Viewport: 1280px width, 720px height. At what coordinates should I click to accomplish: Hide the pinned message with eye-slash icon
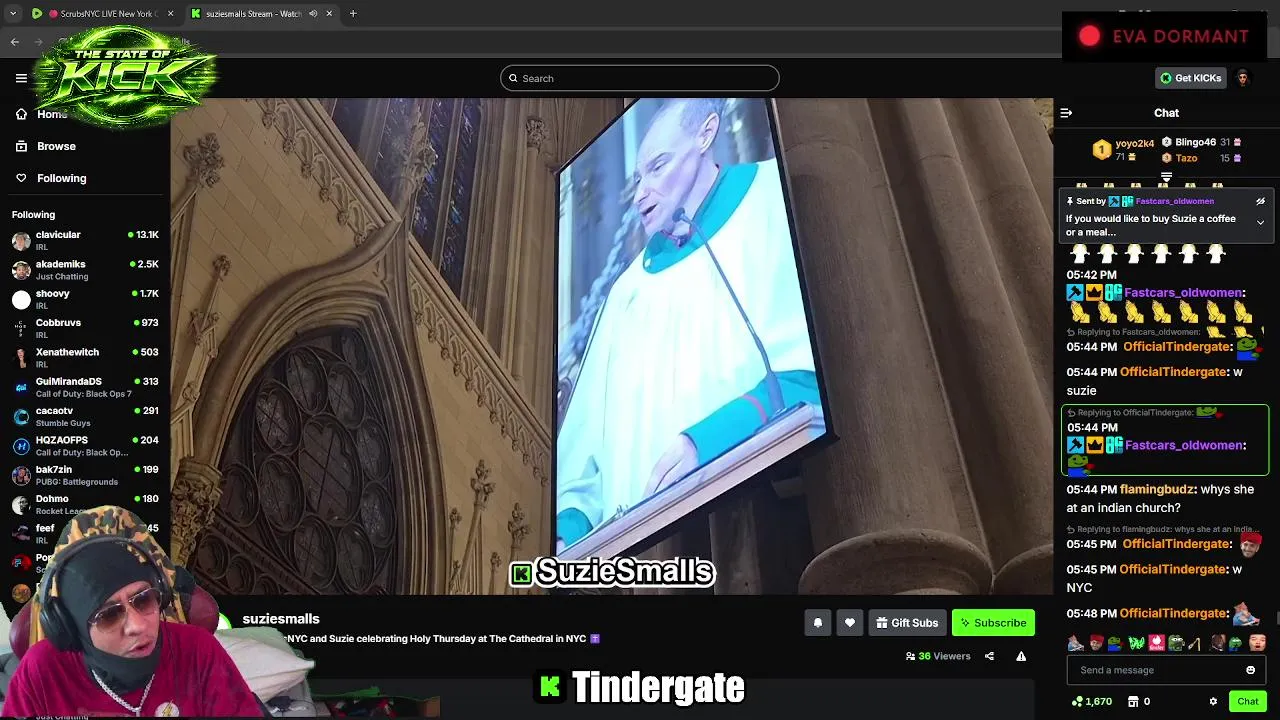point(1260,201)
